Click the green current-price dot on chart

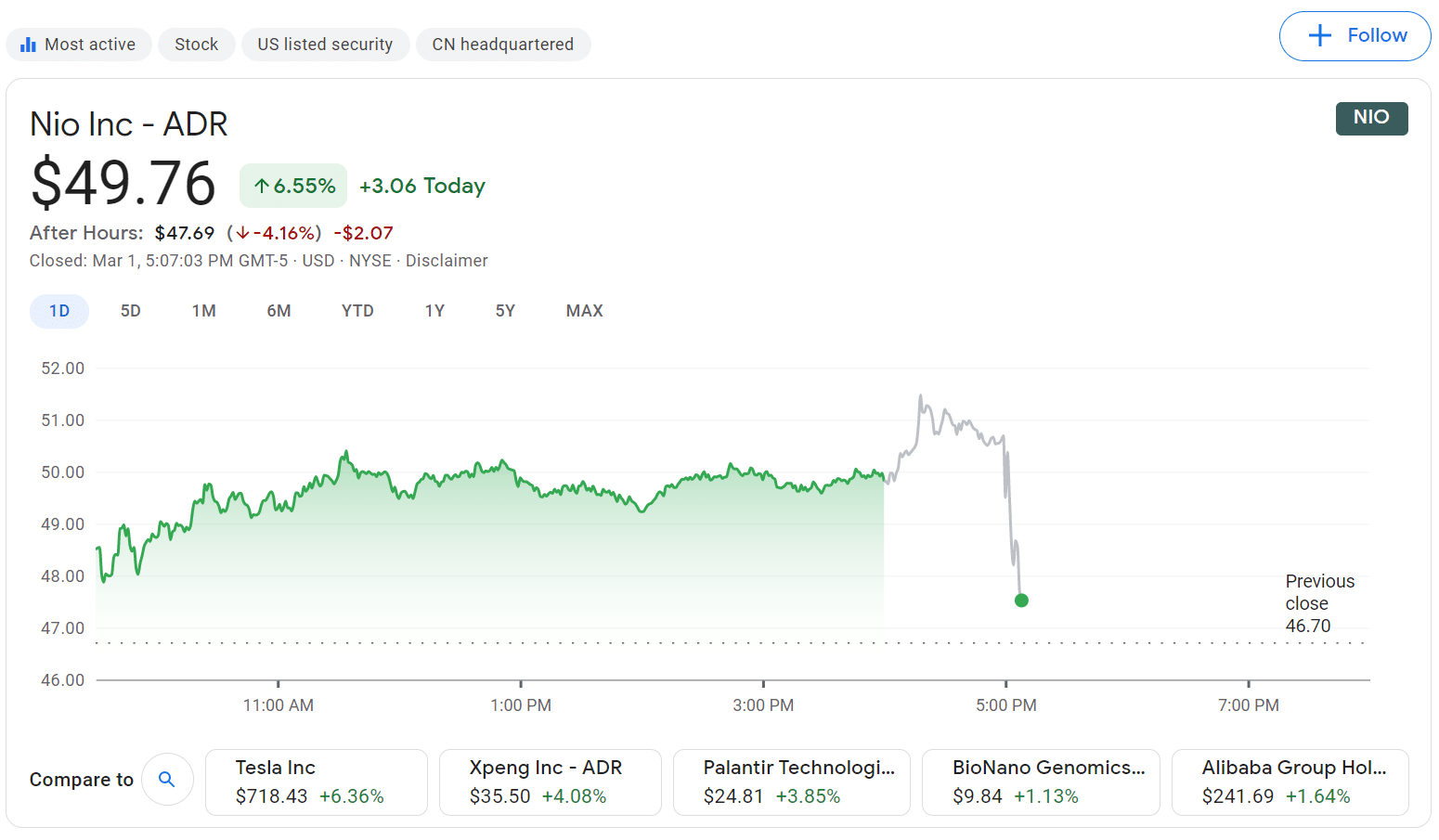tap(1021, 601)
